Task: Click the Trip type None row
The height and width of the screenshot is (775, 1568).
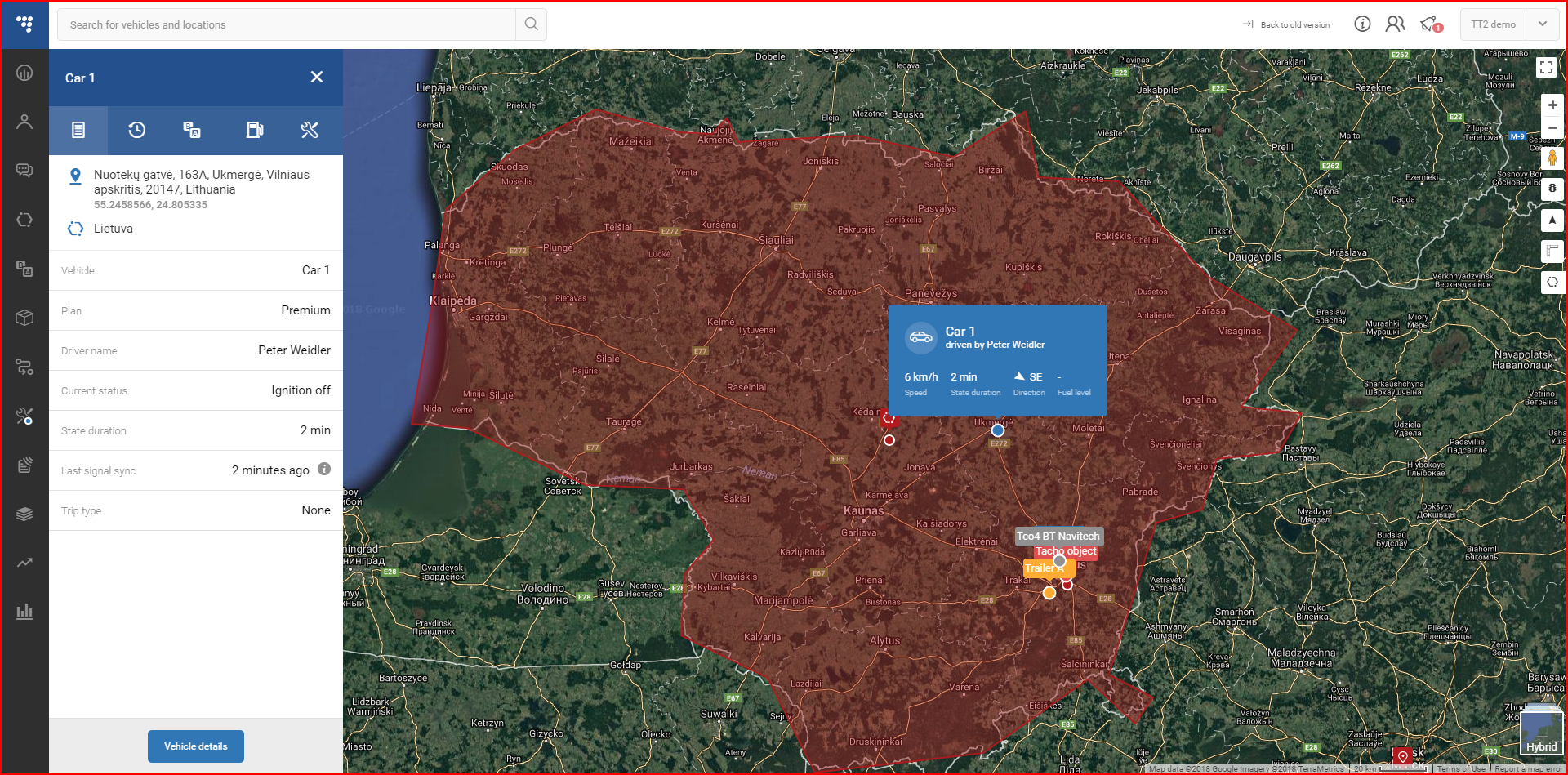Action: 196,510
